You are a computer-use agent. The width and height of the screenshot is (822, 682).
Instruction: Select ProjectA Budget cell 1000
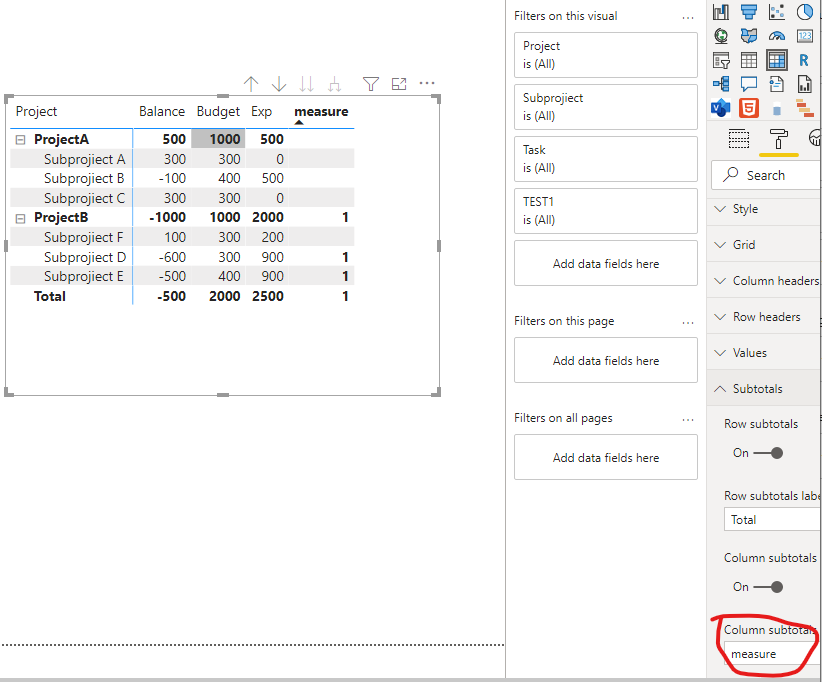pos(218,139)
